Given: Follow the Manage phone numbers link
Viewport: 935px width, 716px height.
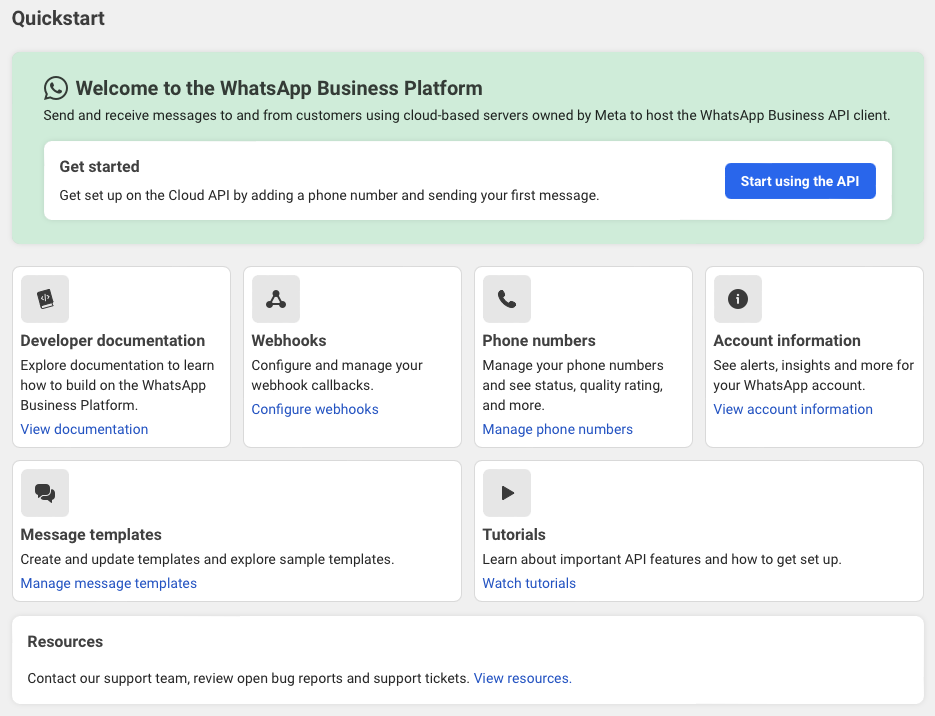Looking at the screenshot, I should tap(557, 429).
